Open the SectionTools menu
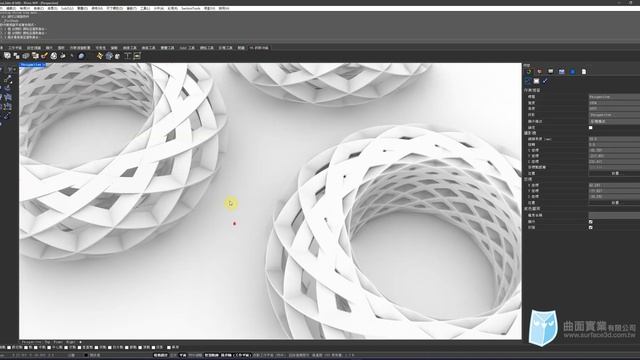Image resolution: width=640 pixels, height=360 pixels. [x=191, y=8]
